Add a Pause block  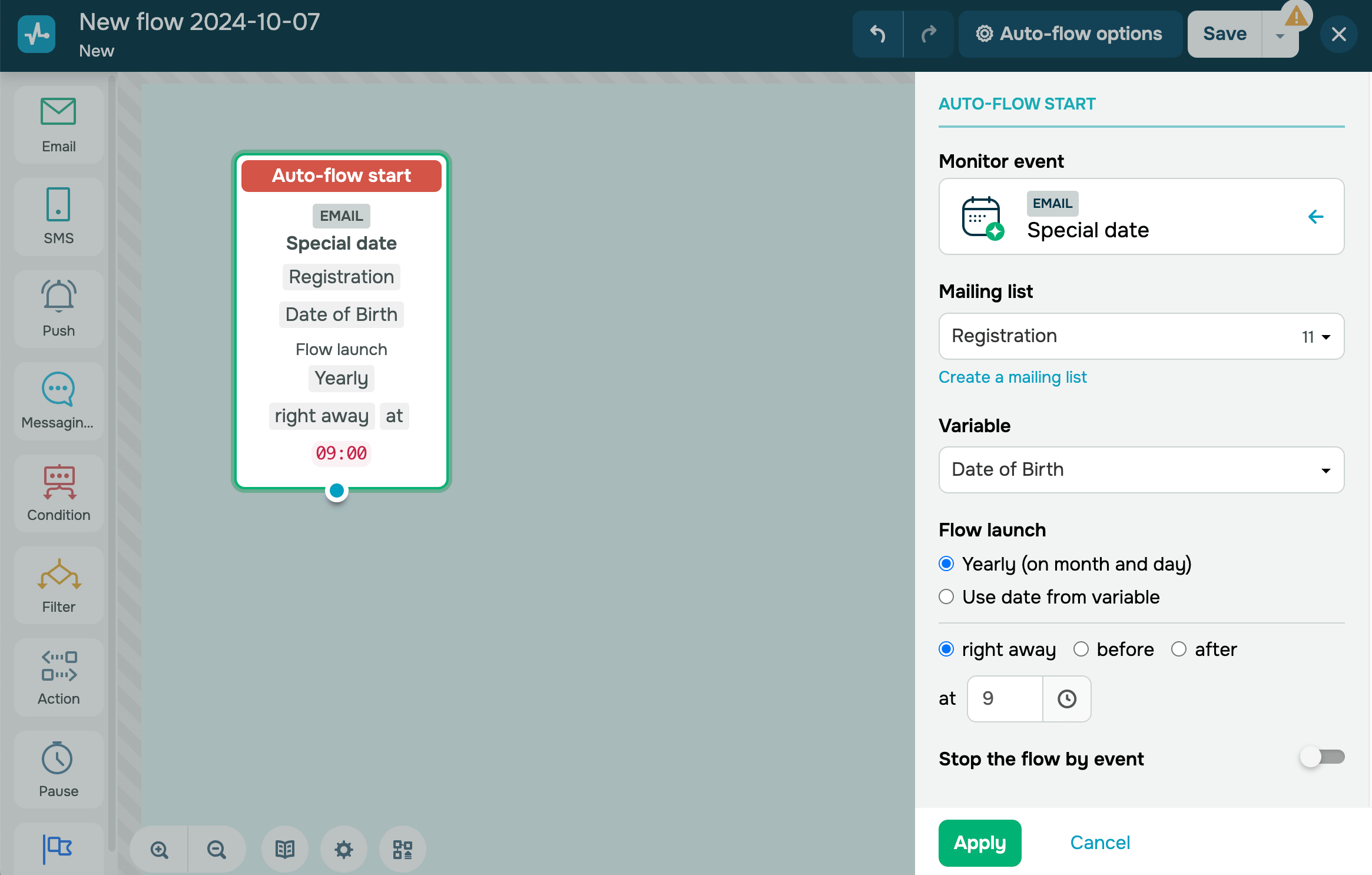(58, 769)
